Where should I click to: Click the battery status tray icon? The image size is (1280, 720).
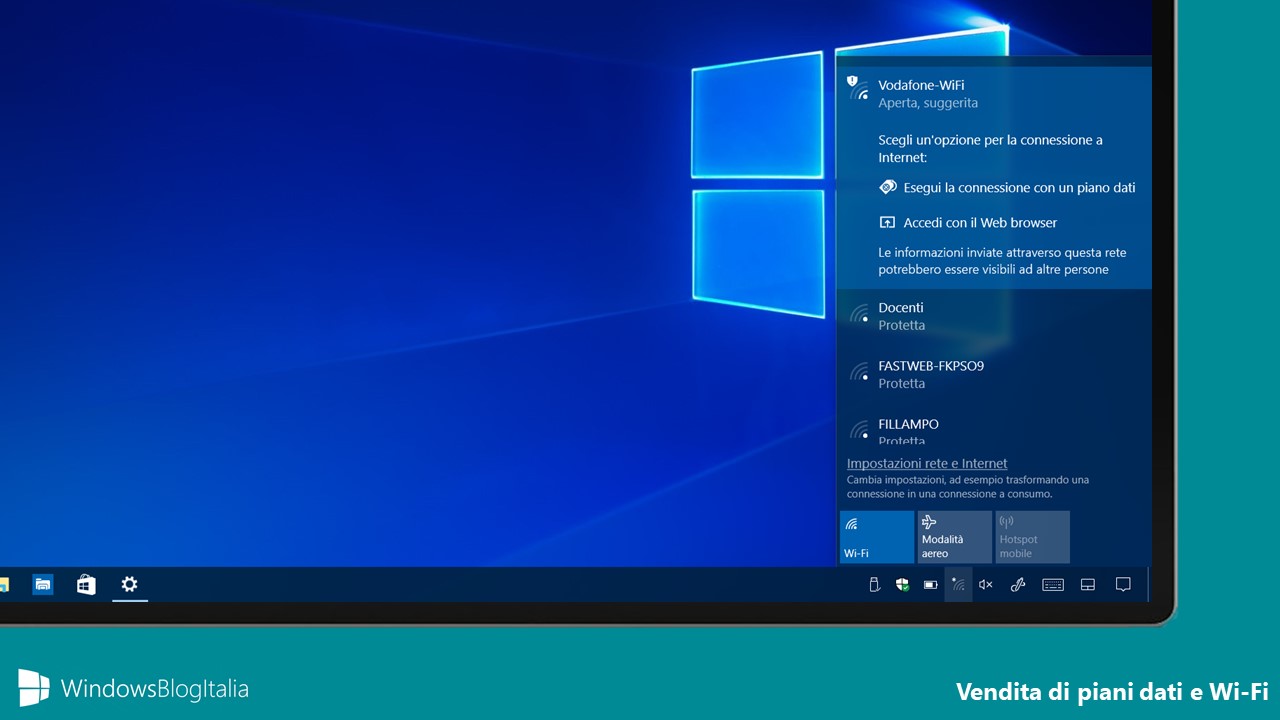click(930, 585)
